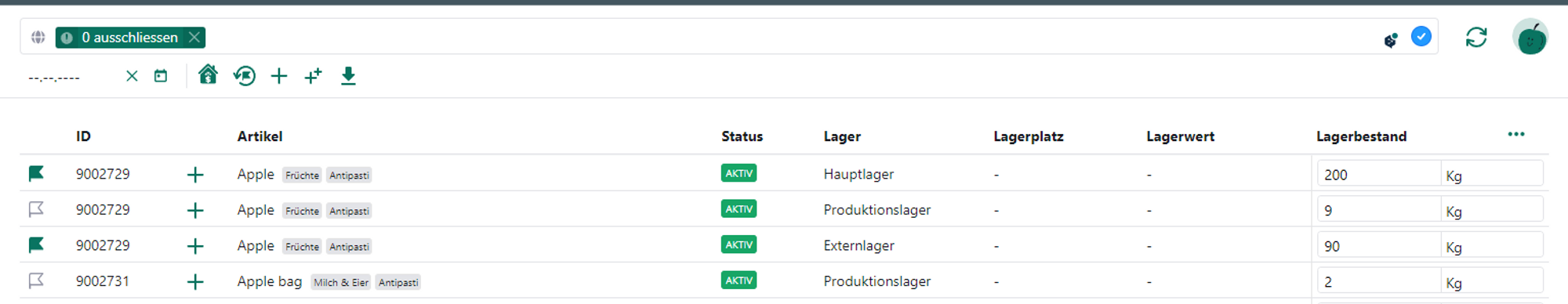Click the flag history restore icon

point(245,76)
